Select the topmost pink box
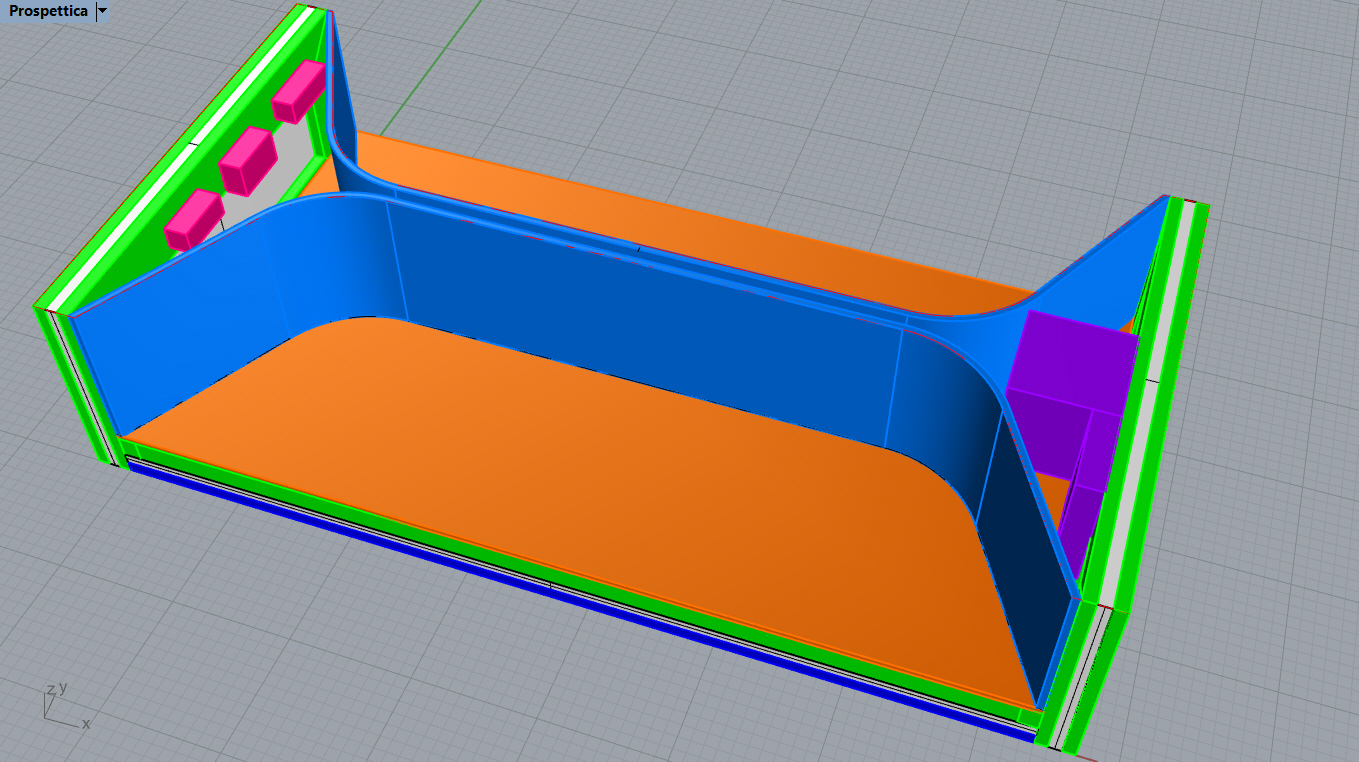Screen dimensions: 1359x762 tap(299, 91)
